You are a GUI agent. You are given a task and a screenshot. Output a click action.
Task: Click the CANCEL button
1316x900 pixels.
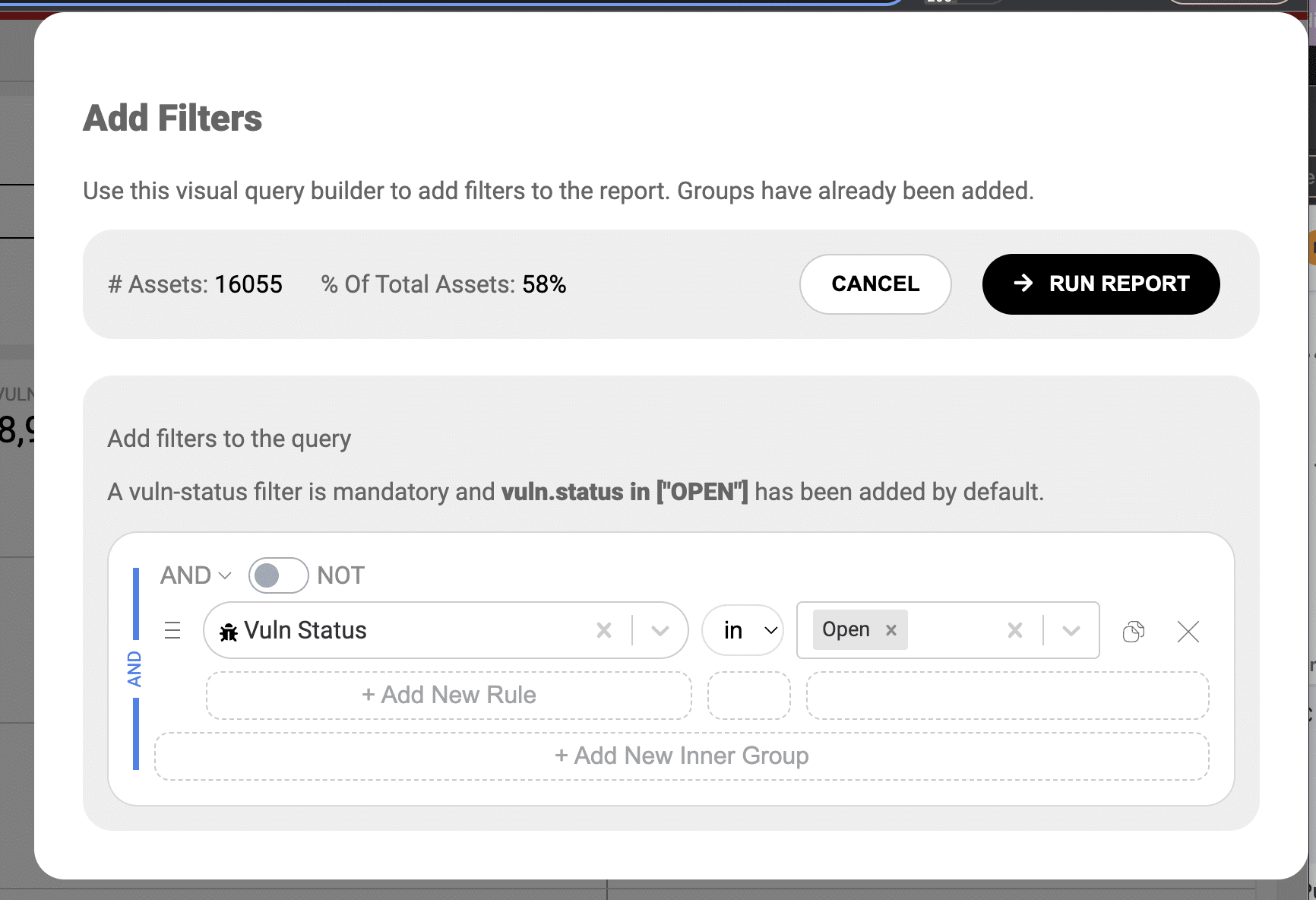click(x=875, y=284)
